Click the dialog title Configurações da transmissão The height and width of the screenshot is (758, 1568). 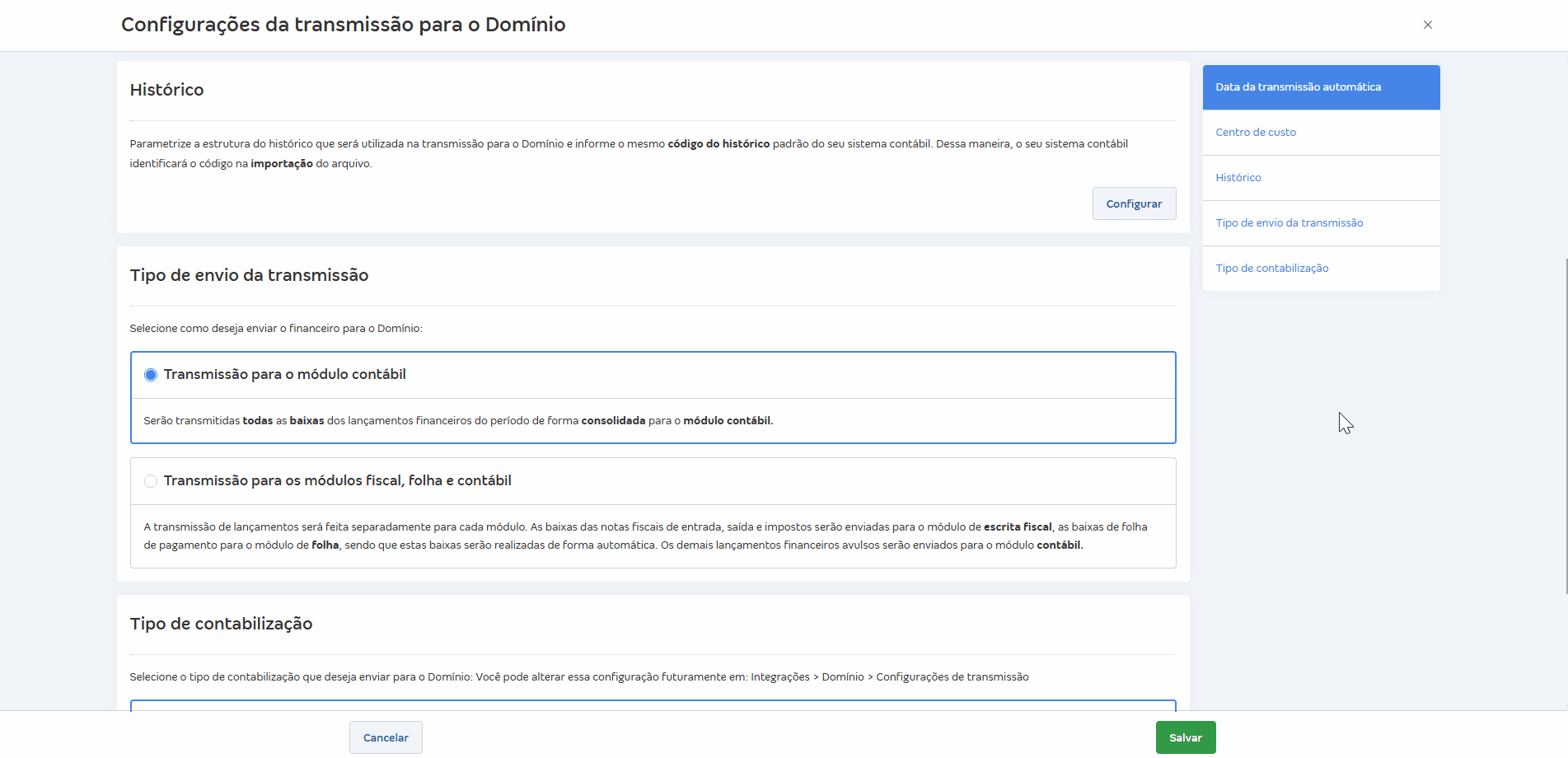coord(343,25)
